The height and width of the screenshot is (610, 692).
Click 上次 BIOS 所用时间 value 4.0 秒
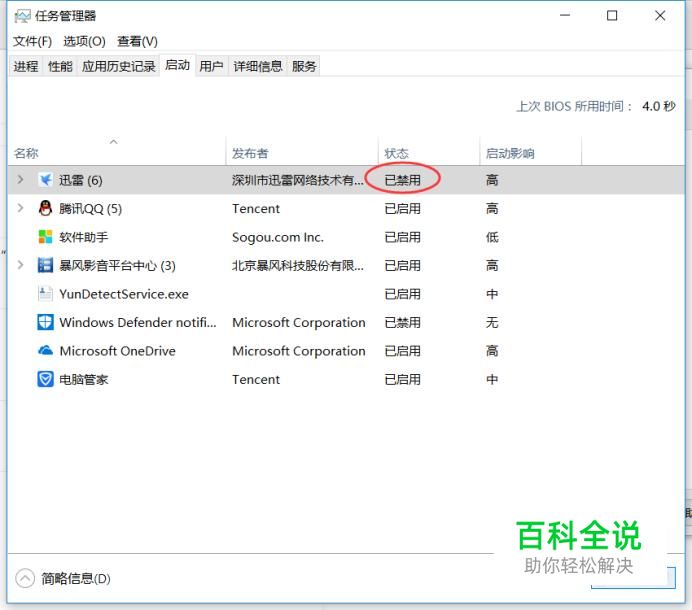pyautogui.click(x=658, y=106)
